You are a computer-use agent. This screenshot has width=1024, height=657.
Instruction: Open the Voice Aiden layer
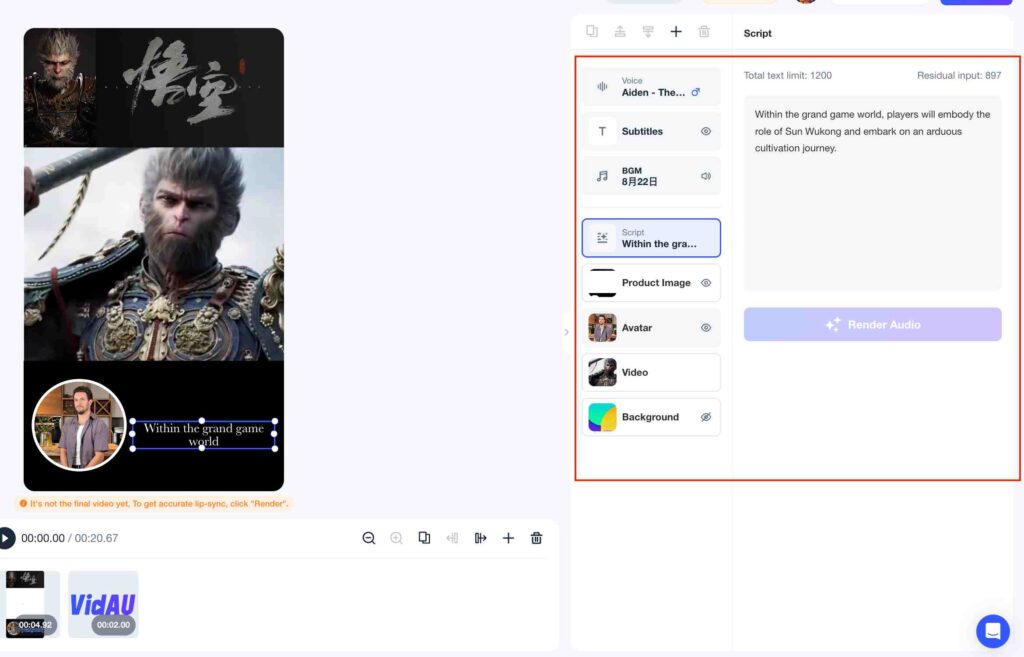point(651,86)
